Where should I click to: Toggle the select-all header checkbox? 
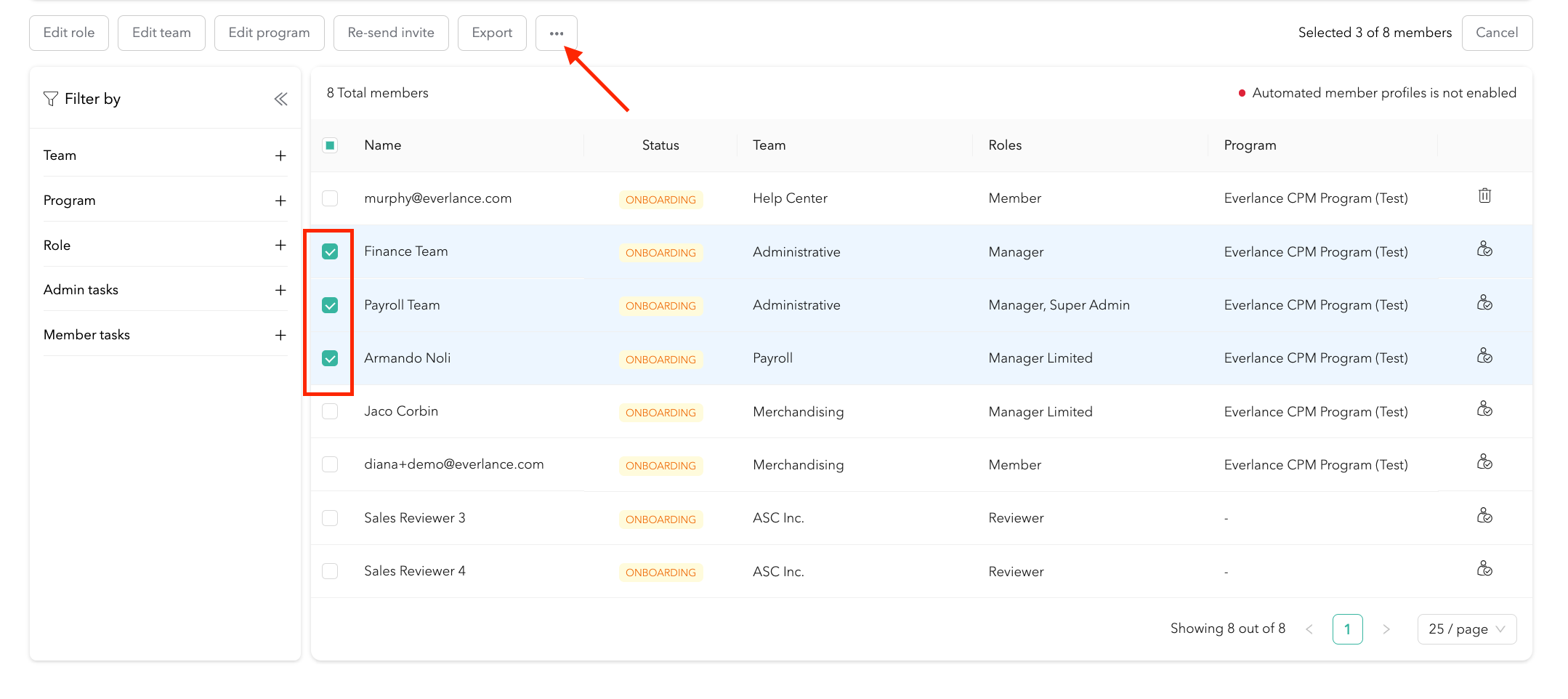(330, 145)
